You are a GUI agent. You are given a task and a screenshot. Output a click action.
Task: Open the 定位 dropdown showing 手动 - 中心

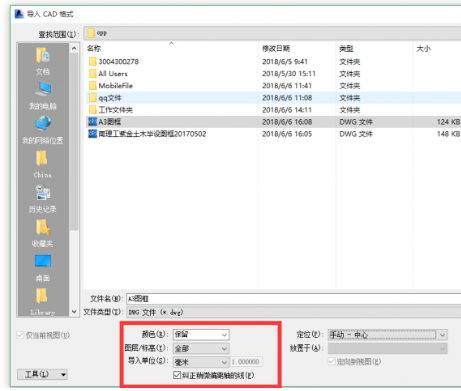point(388,334)
